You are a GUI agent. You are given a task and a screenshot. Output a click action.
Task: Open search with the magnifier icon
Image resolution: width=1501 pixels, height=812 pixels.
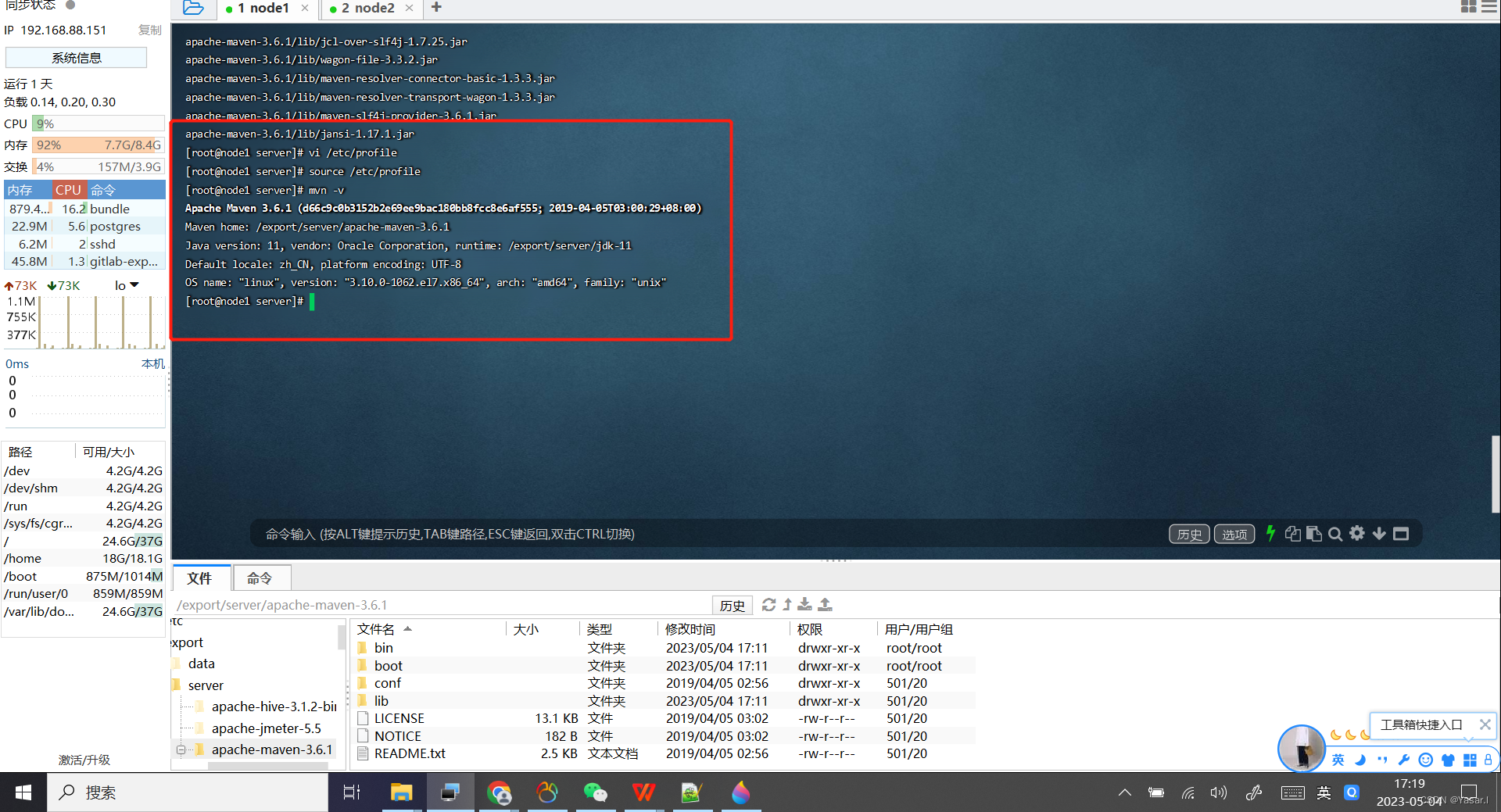[x=1335, y=534]
